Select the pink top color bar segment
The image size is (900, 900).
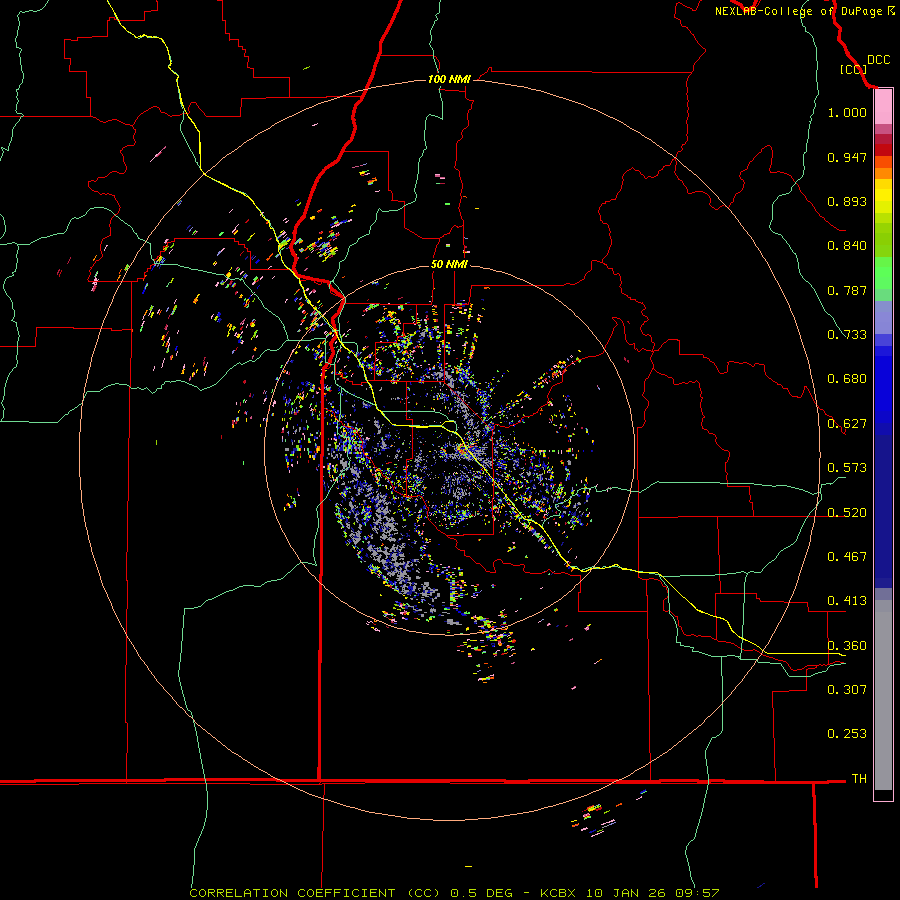click(883, 107)
